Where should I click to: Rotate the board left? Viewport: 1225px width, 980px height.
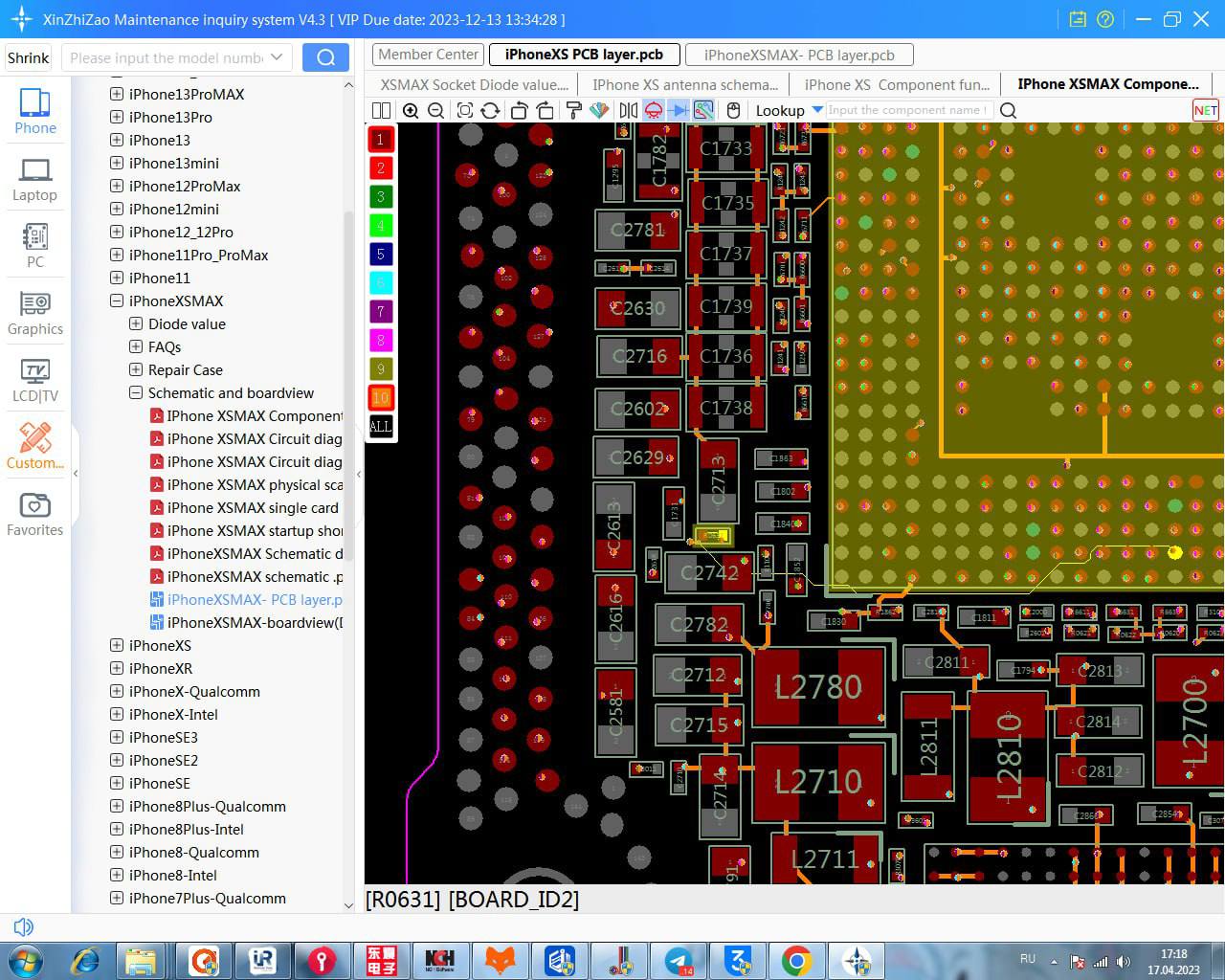click(519, 110)
